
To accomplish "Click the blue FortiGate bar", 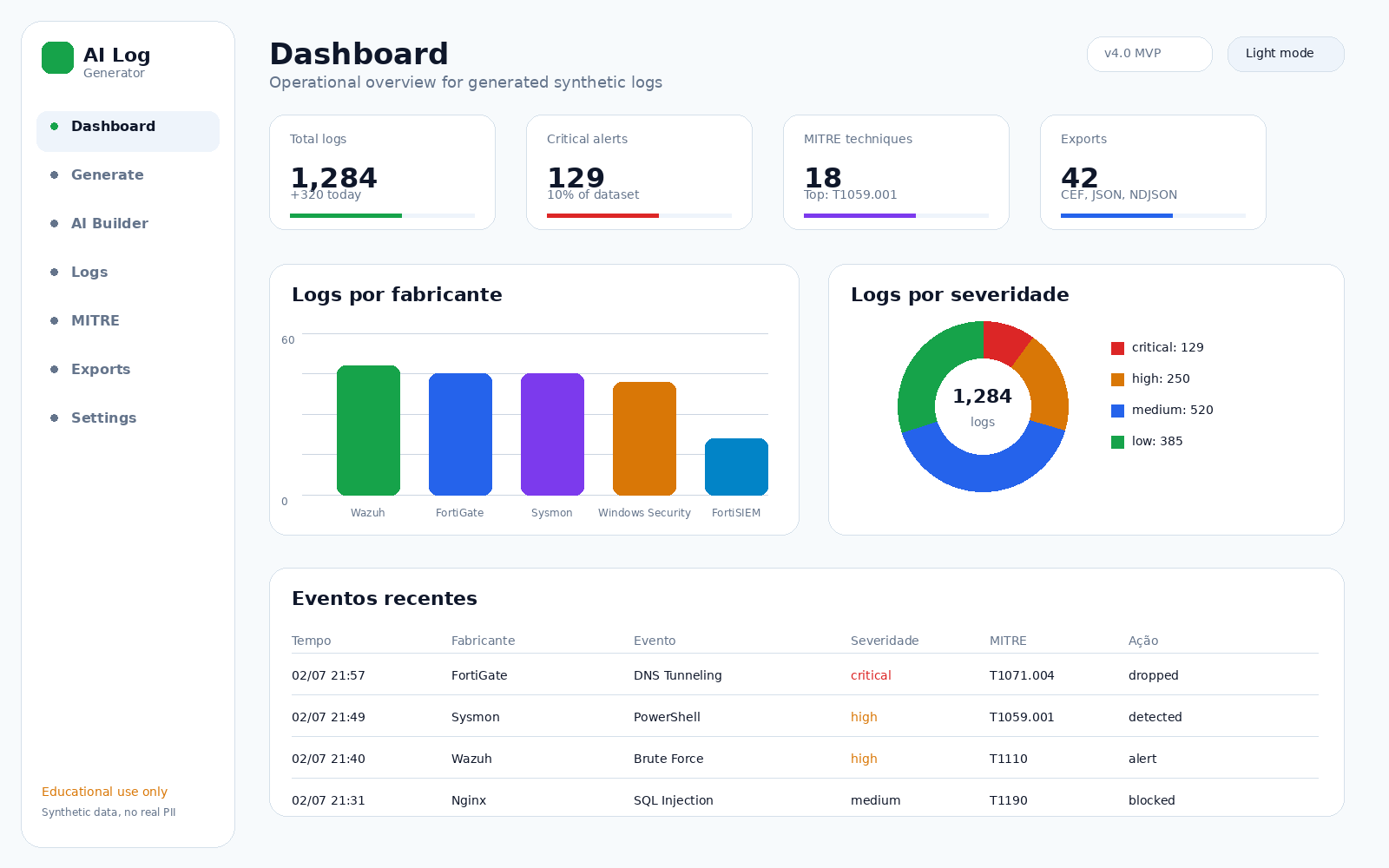I will click(x=460, y=434).
